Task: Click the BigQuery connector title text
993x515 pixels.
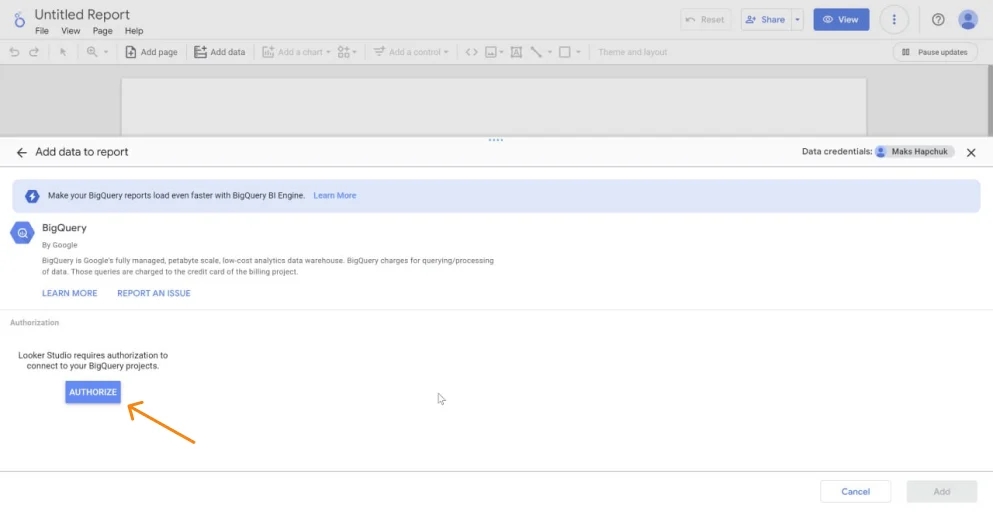Action: coord(64,228)
